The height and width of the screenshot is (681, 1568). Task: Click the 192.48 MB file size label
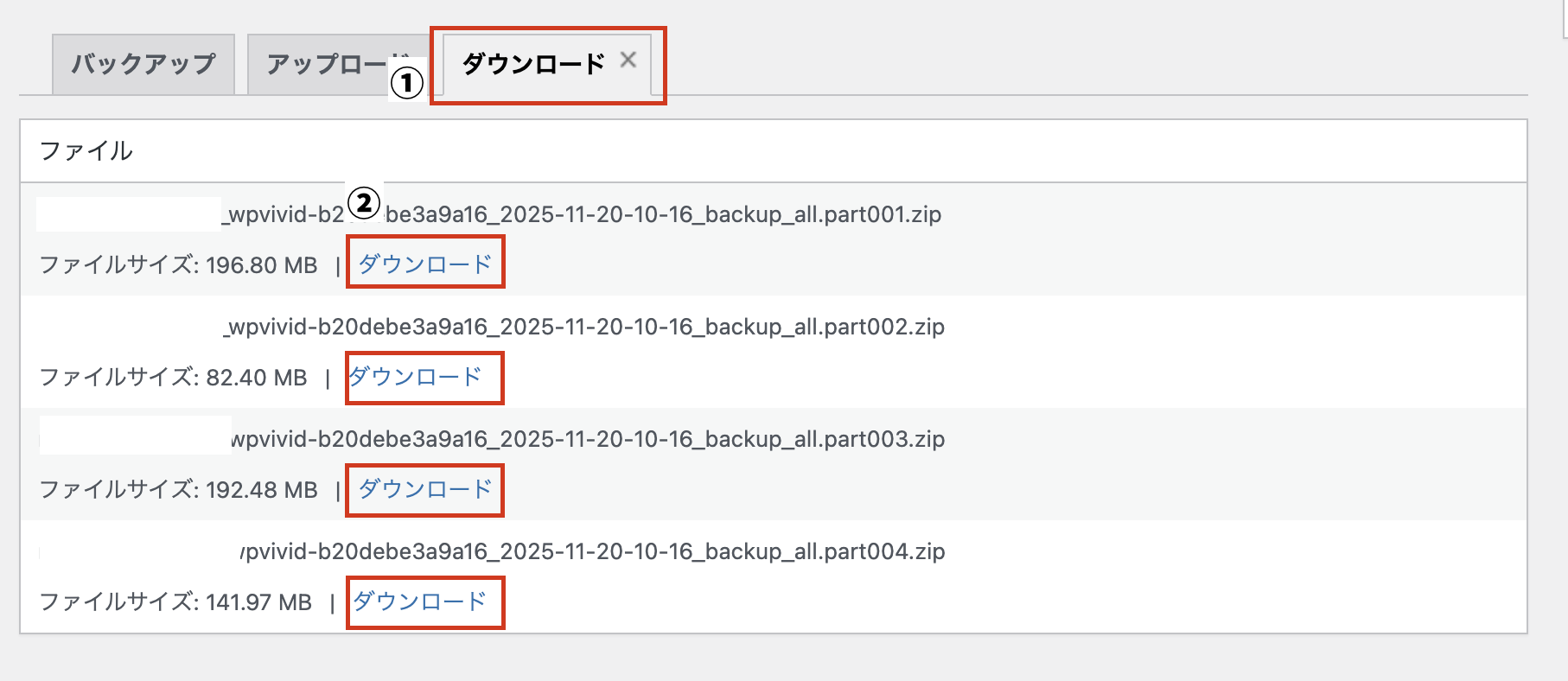click(x=177, y=490)
